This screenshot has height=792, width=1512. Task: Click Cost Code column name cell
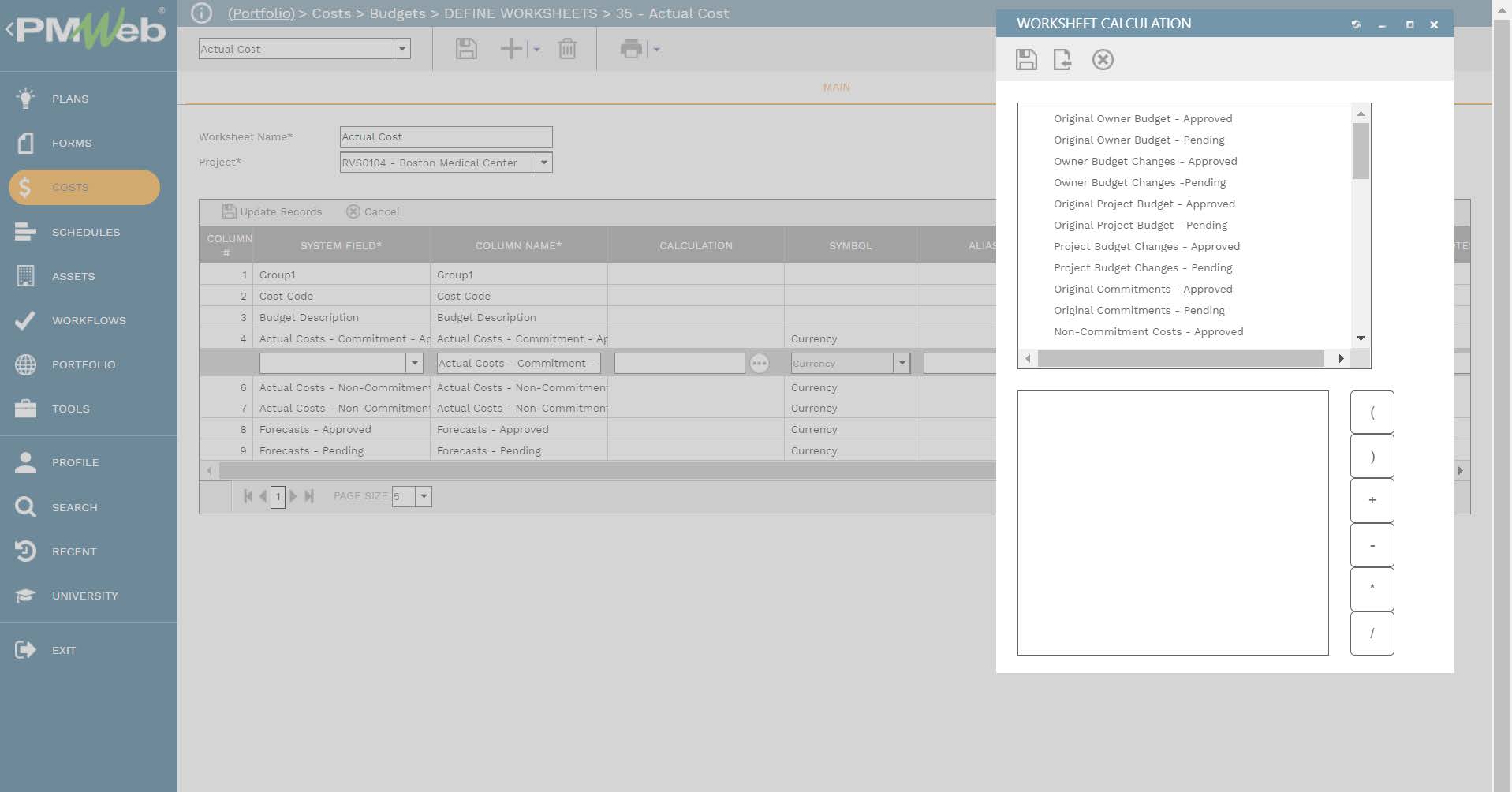519,296
